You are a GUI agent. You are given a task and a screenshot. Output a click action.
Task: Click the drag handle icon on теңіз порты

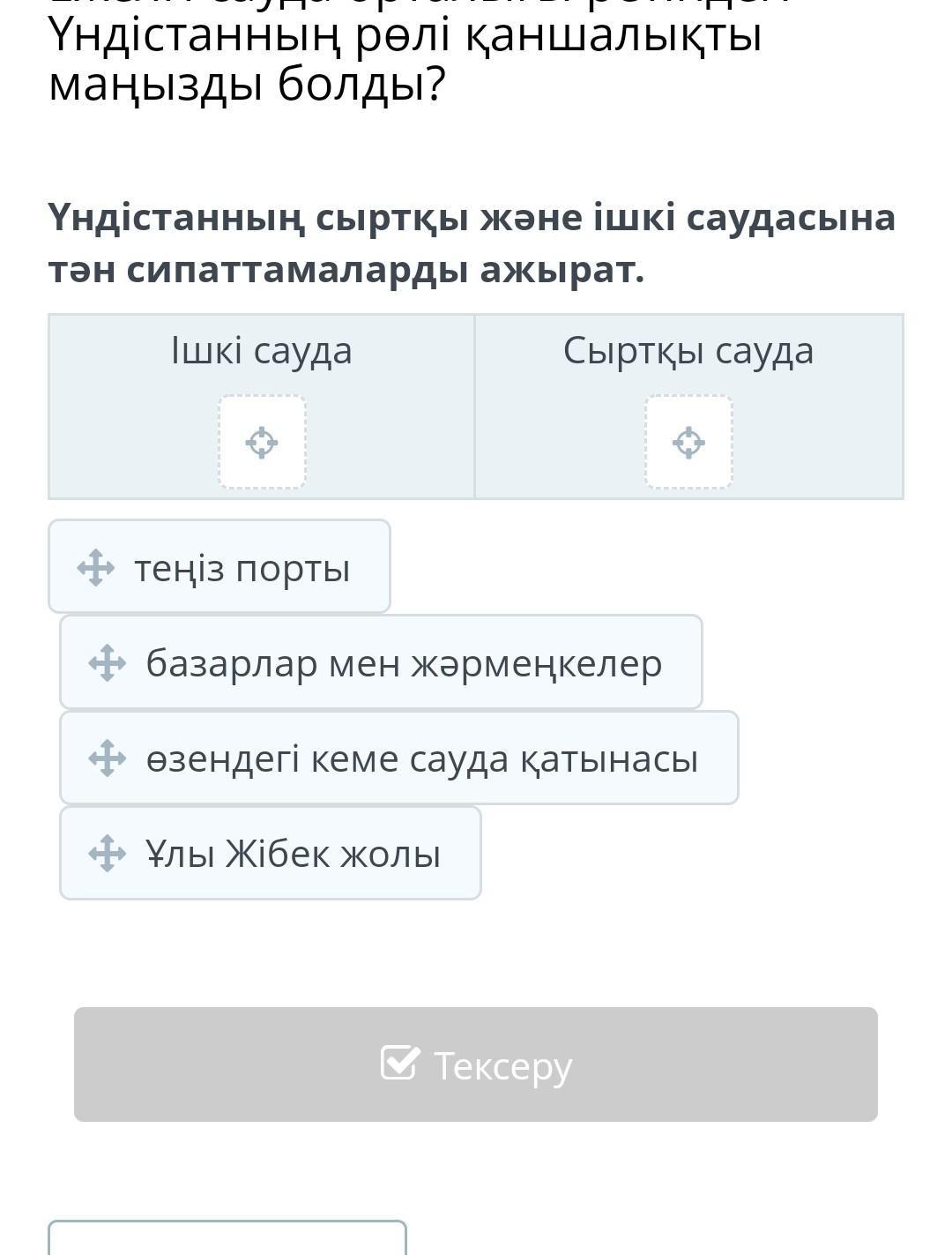click(95, 568)
